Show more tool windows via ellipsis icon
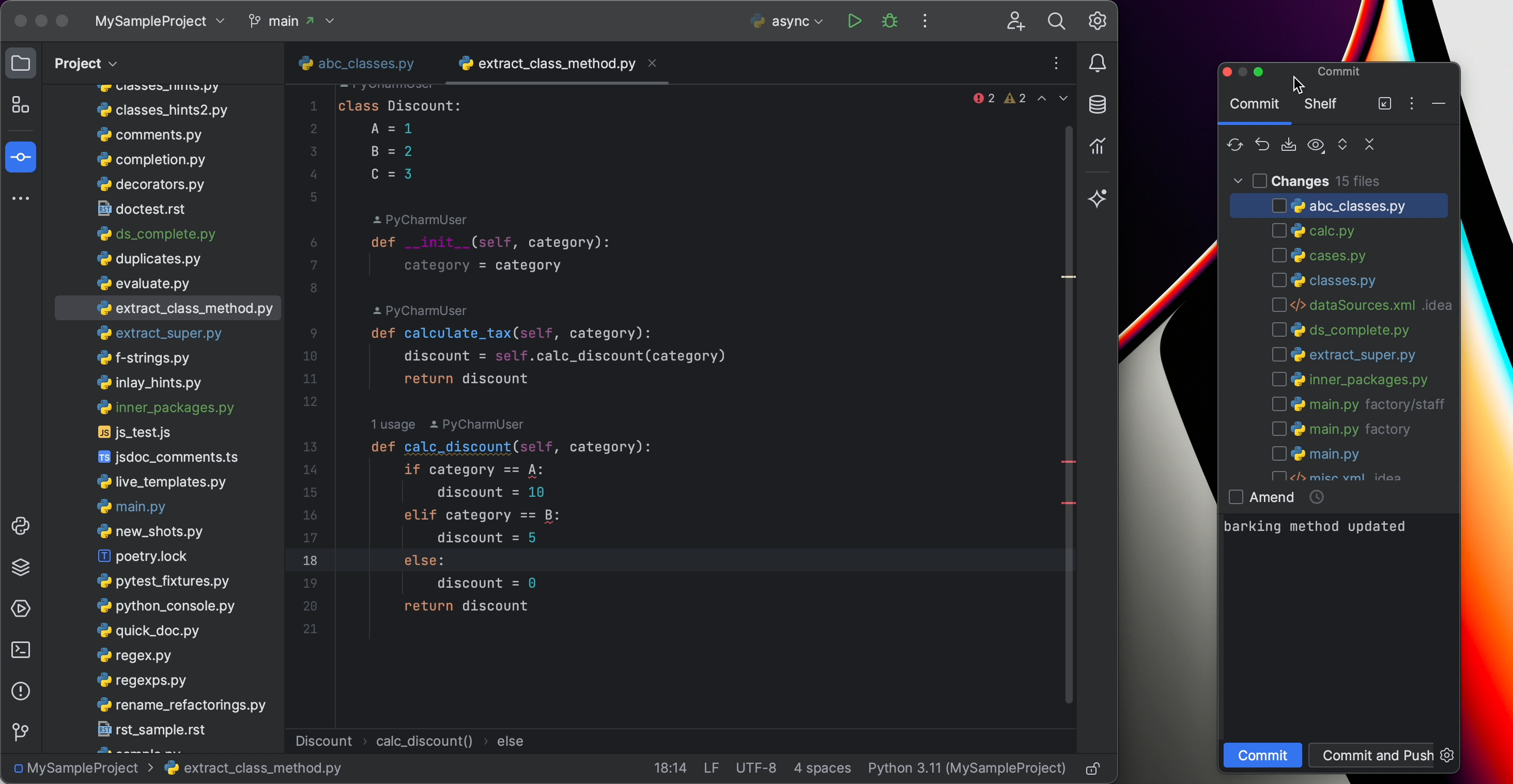1513x784 pixels. (21, 198)
